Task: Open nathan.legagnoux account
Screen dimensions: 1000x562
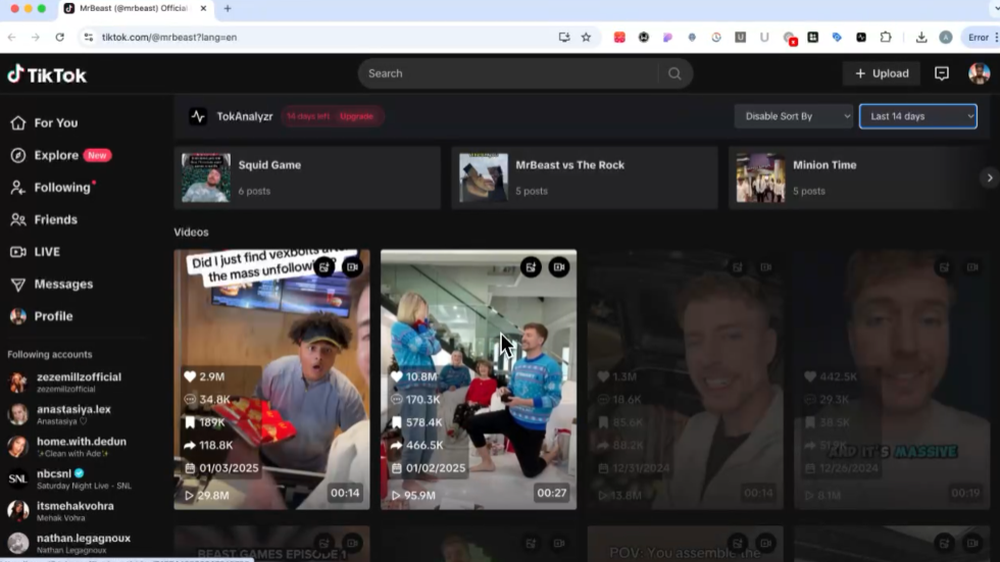Action: click(68, 544)
